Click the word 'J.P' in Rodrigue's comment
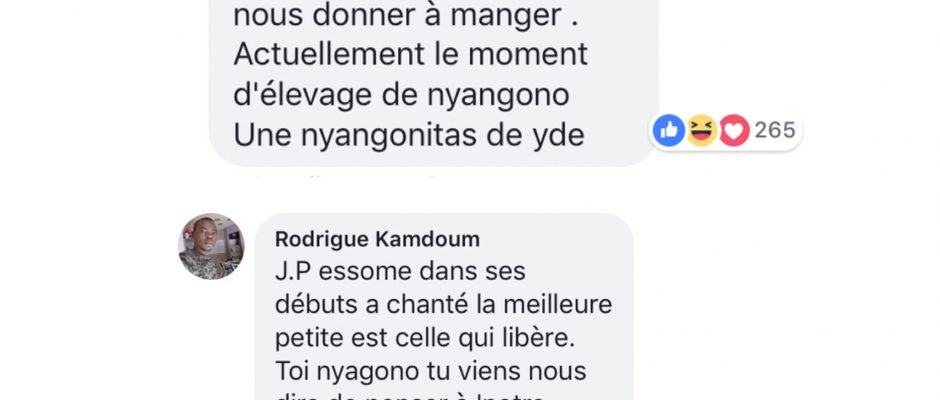The height and width of the screenshot is (400, 940). click(x=293, y=272)
